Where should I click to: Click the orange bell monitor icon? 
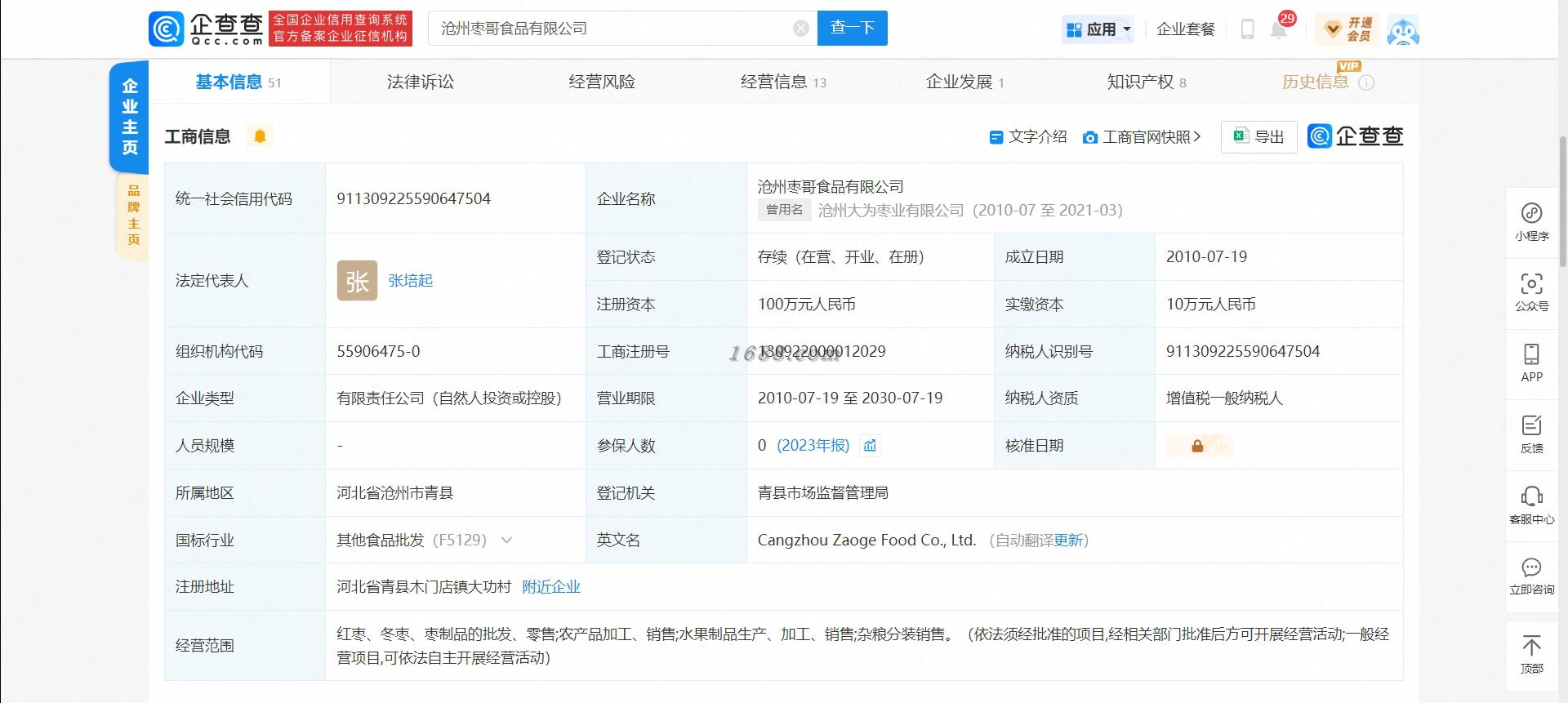click(260, 136)
